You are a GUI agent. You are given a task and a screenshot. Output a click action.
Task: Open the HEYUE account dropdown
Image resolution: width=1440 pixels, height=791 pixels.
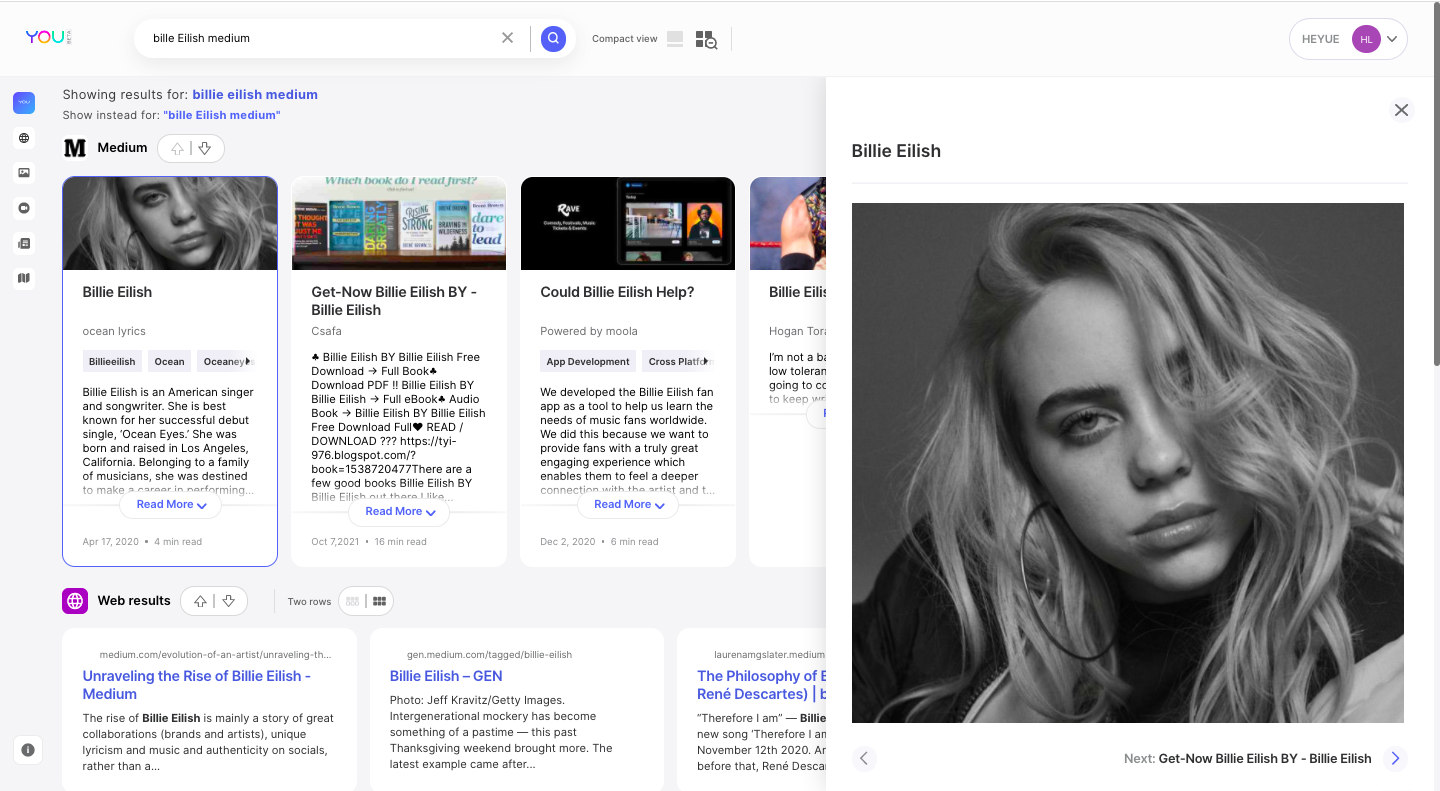(1348, 39)
